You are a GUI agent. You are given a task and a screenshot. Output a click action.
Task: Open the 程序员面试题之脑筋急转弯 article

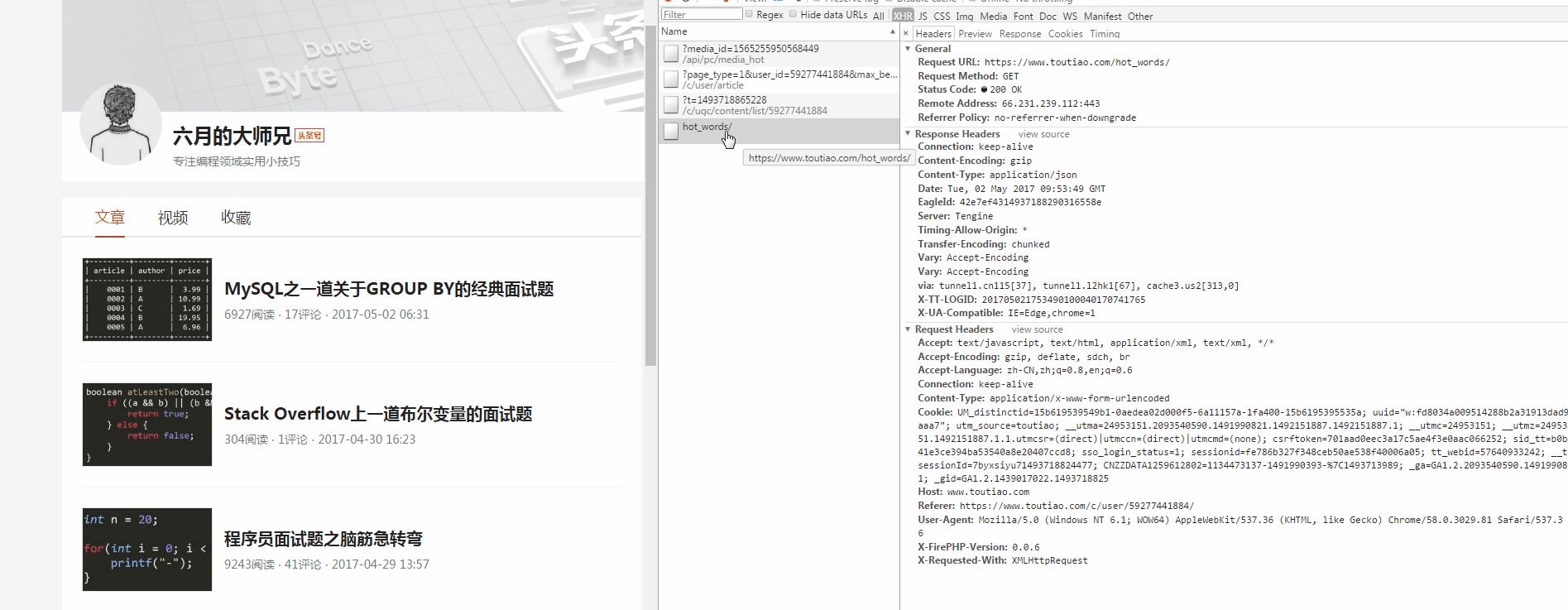[324, 539]
